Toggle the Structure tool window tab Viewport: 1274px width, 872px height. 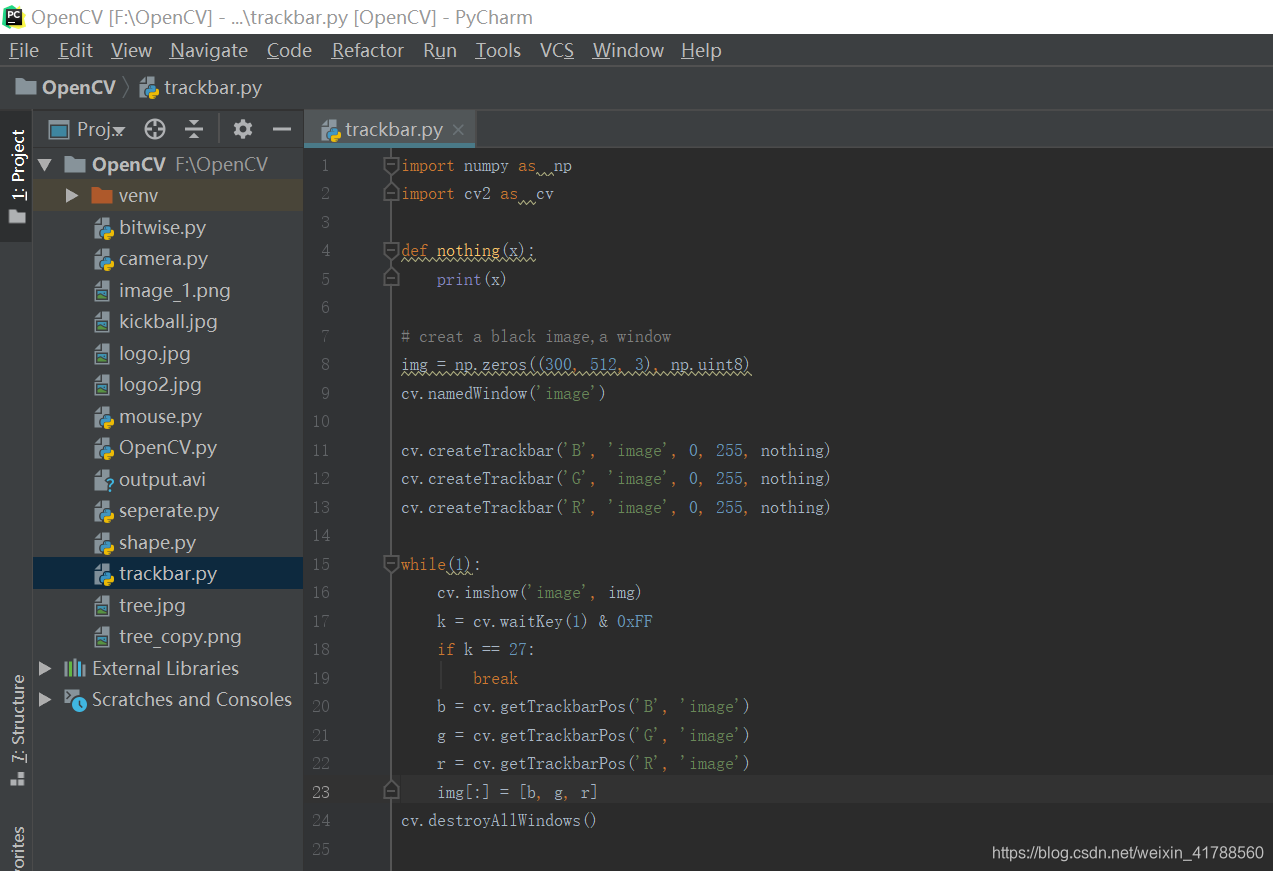click(x=17, y=730)
